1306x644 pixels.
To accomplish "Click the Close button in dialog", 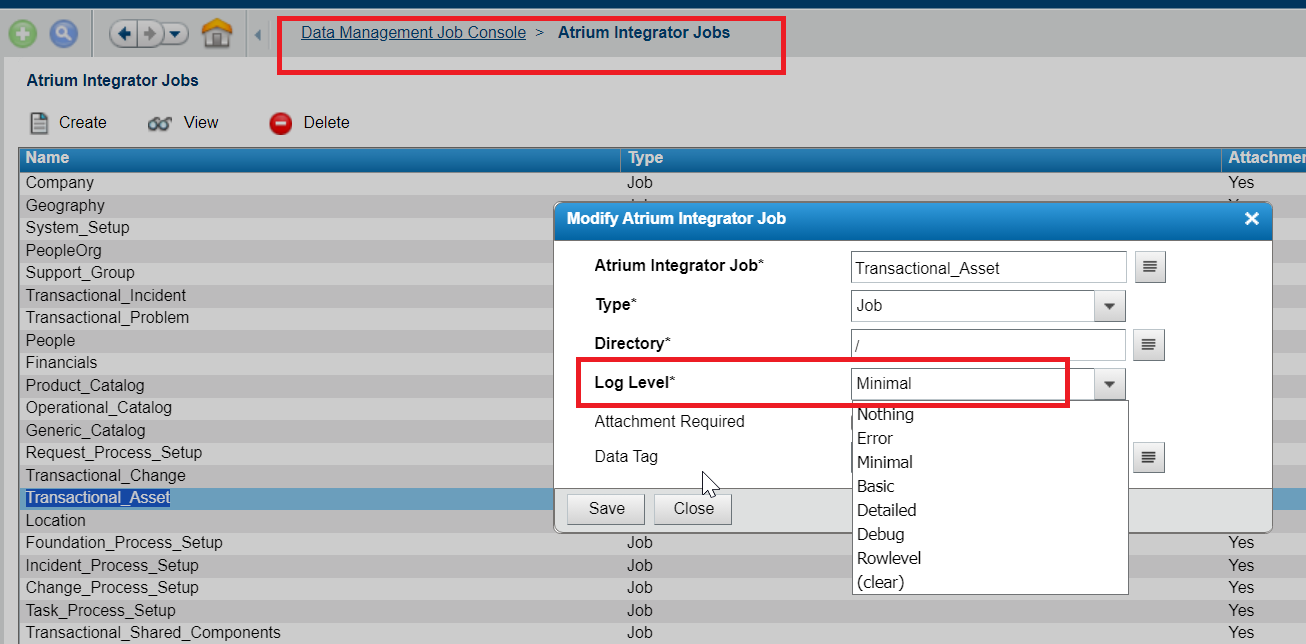I will tap(693, 508).
